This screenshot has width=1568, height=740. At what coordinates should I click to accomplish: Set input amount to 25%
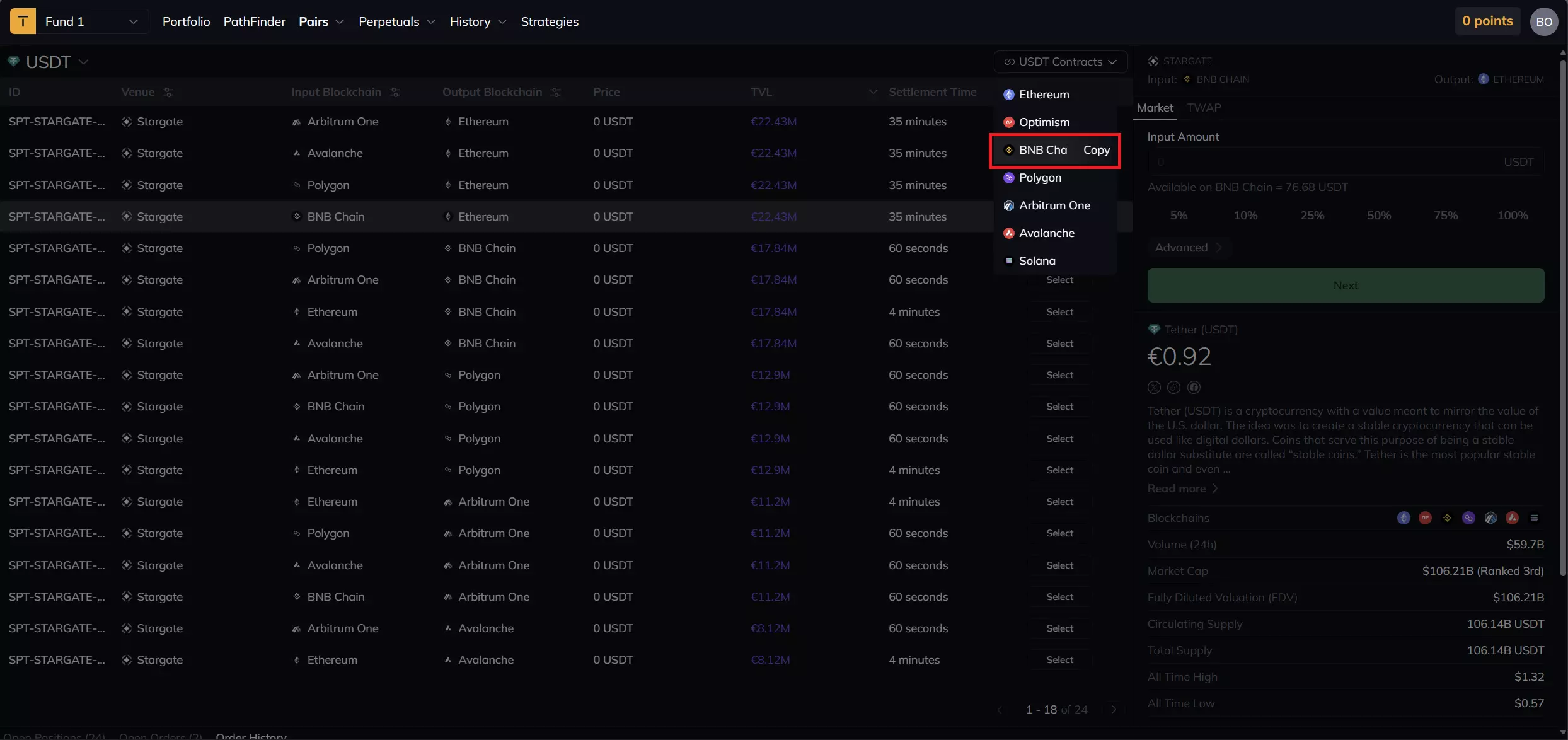coord(1312,216)
